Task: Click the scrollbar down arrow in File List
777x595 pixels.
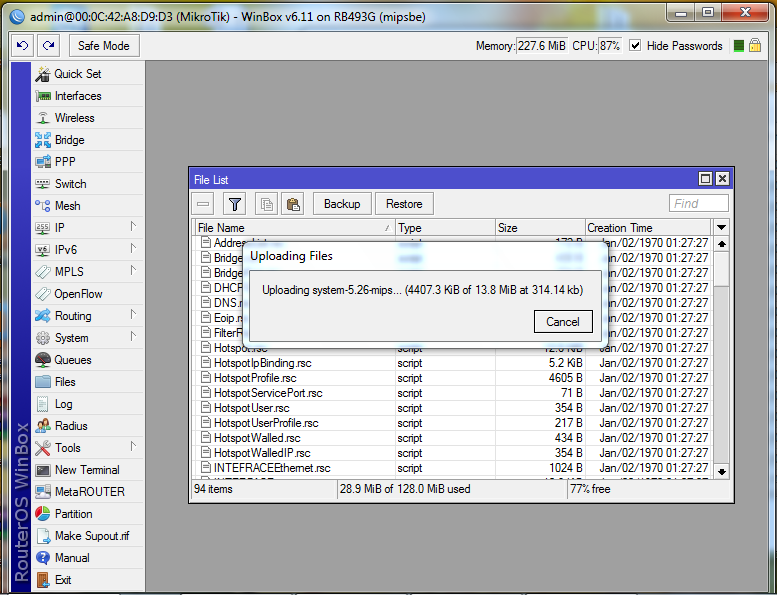Action: click(x=722, y=472)
